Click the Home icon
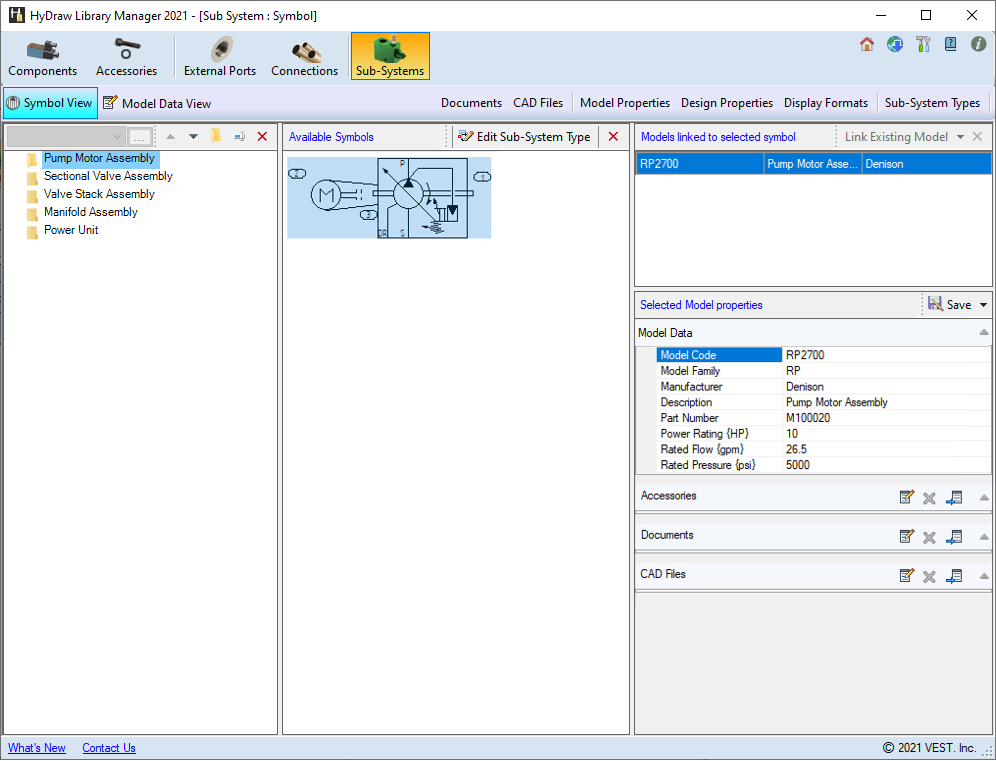 tap(866, 44)
